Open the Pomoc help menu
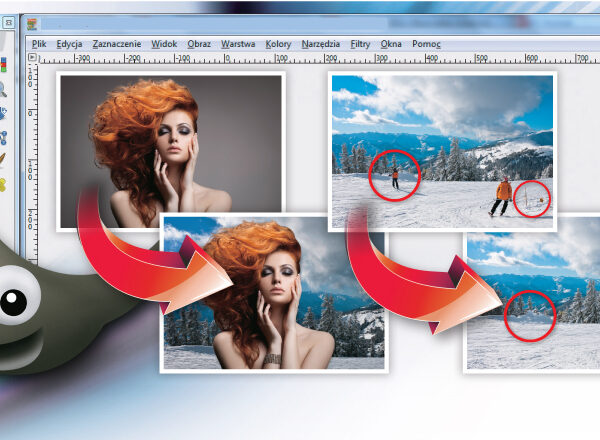 tap(427, 44)
